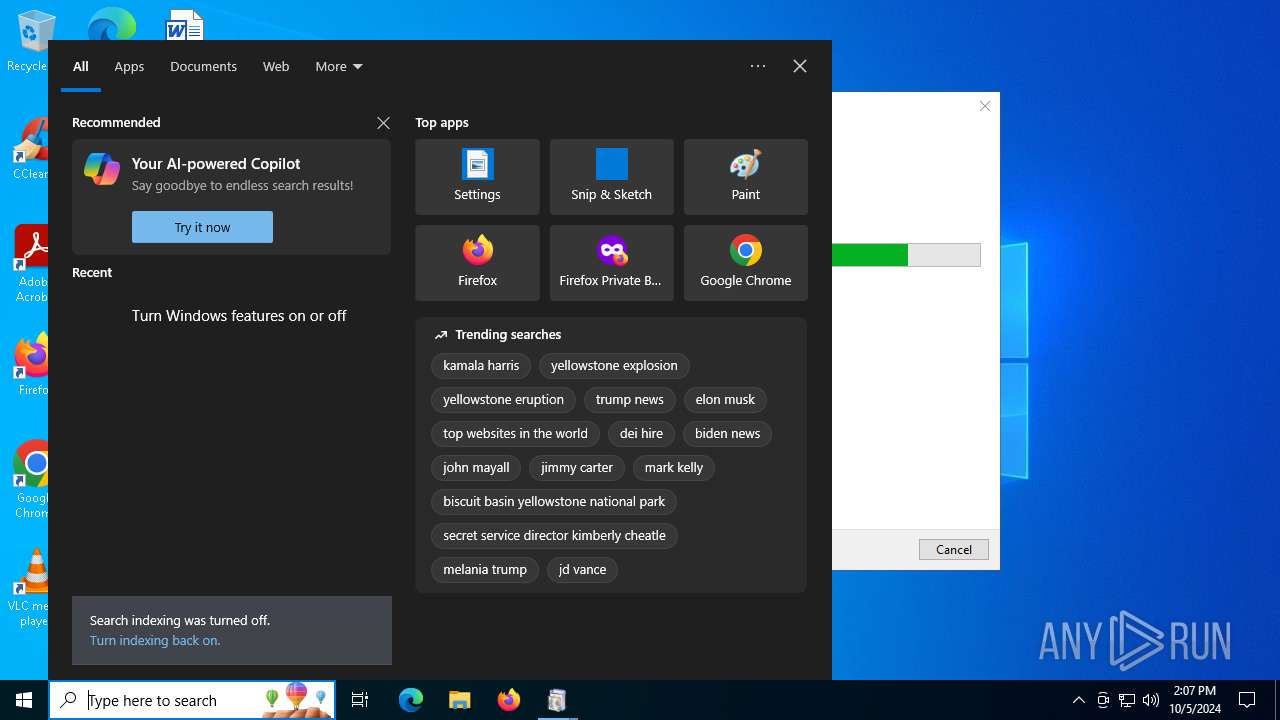The height and width of the screenshot is (720, 1280).
Task: Search trending melania trump
Action: pyautogui.click(x=485, y=570)
